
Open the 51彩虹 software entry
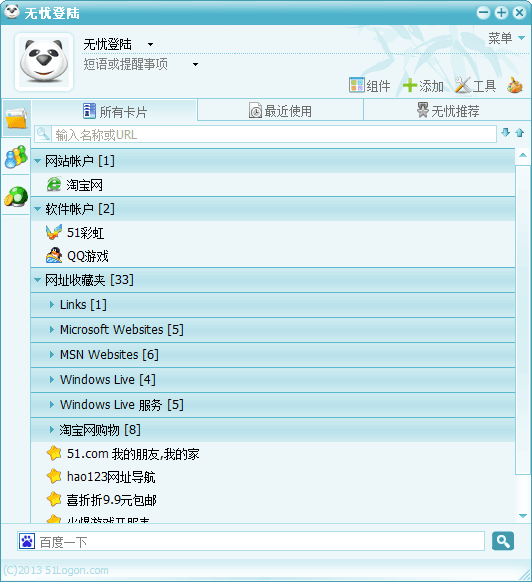click(x=273, y=233)
